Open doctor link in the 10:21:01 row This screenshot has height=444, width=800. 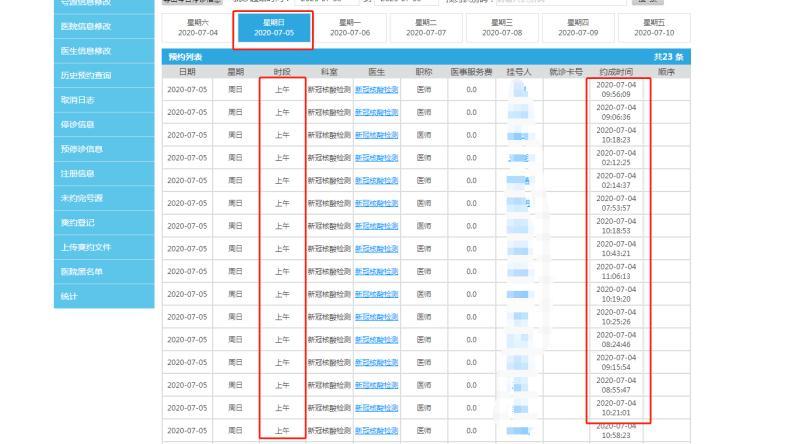377,408
